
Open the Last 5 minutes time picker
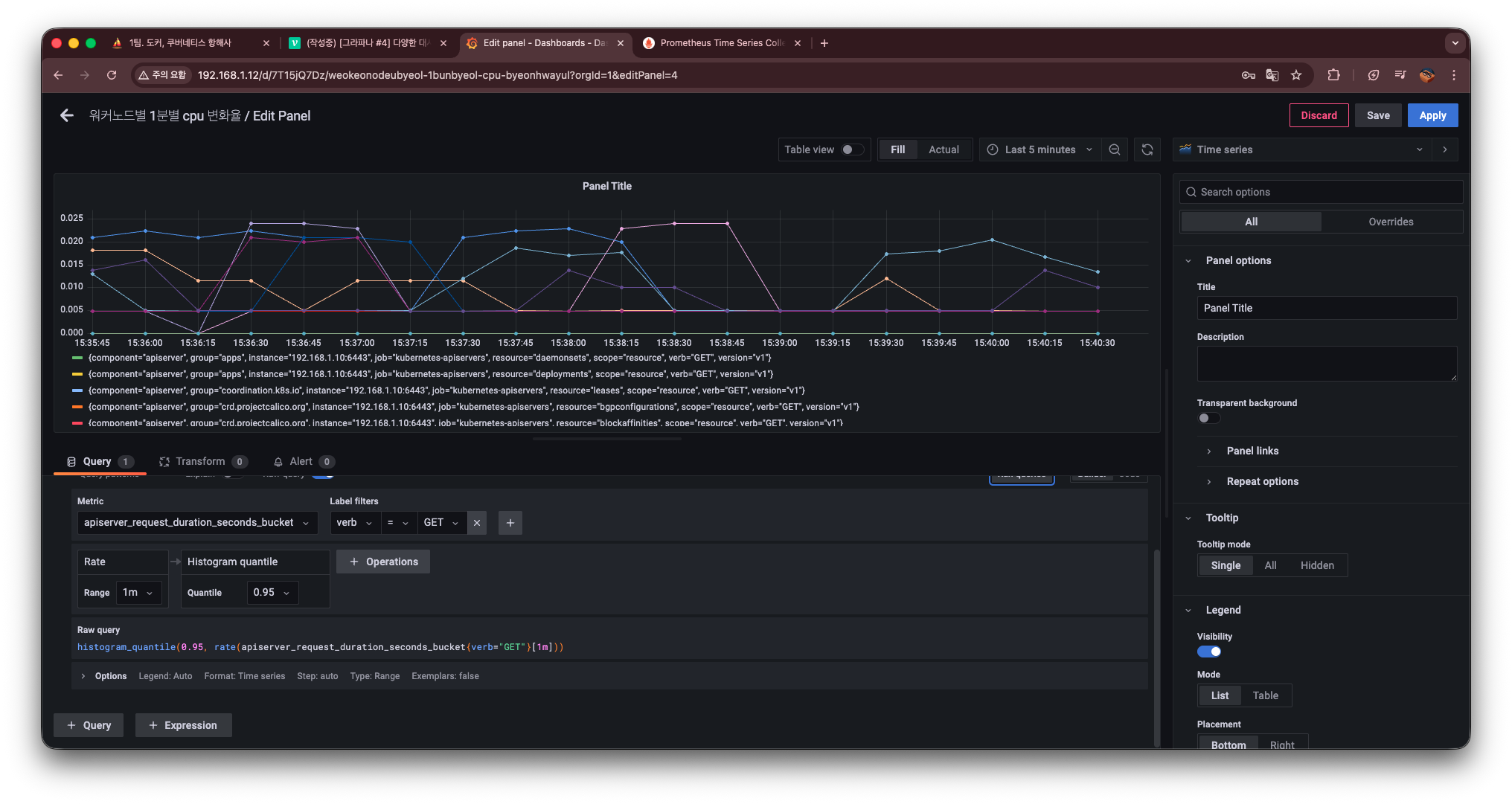point(1039,149)
